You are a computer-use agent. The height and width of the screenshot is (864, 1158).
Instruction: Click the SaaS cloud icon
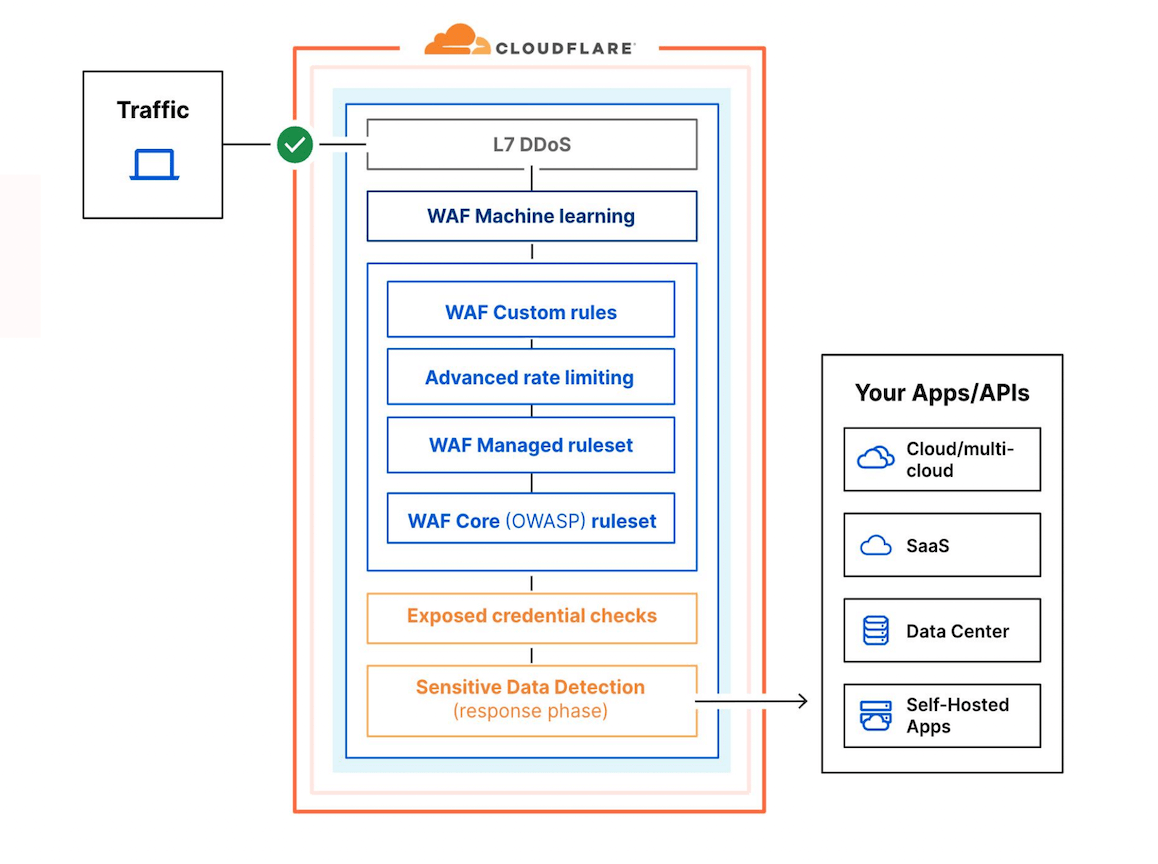(876, 546)
